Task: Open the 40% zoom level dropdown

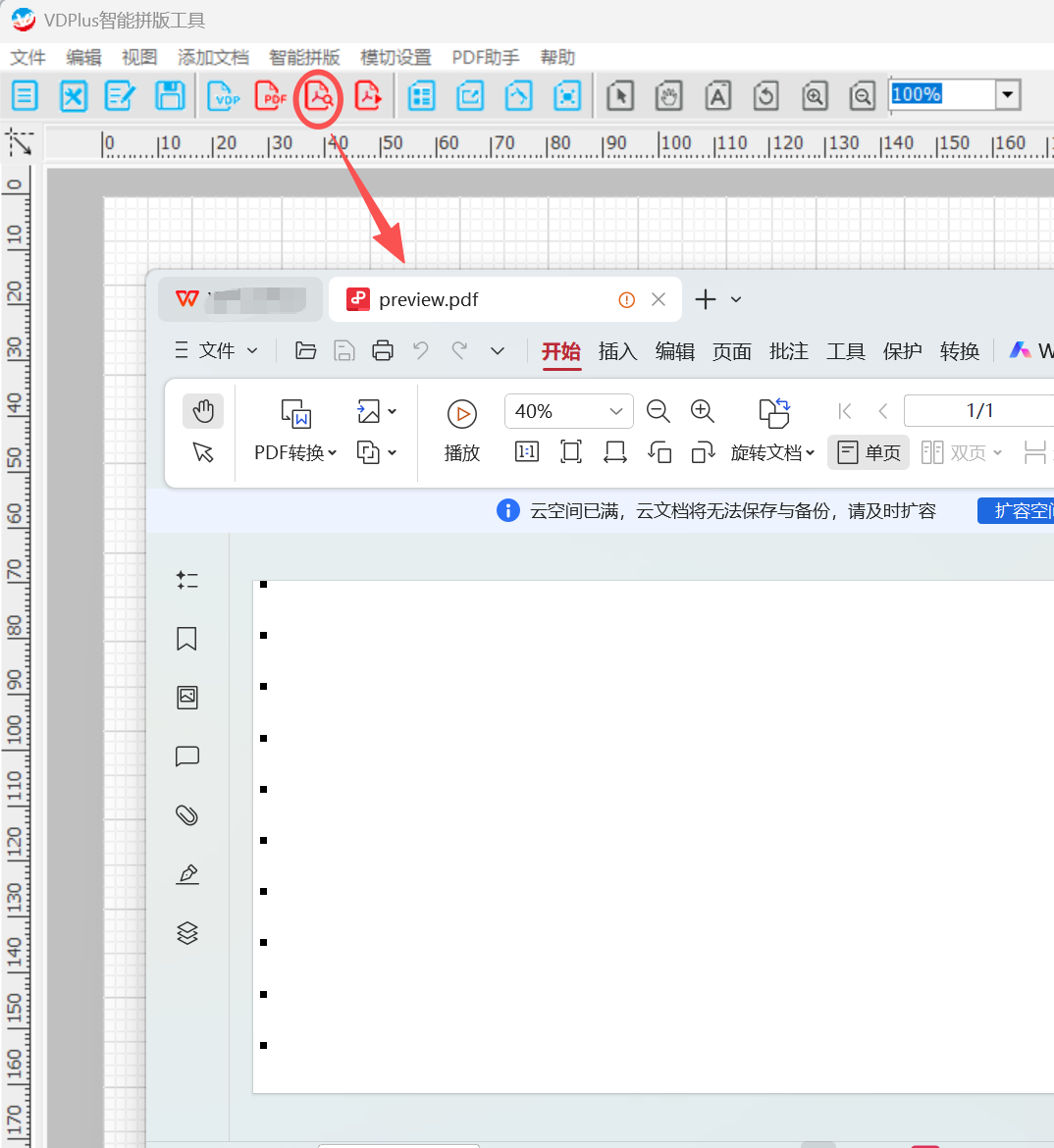Action: click(568, 411)
